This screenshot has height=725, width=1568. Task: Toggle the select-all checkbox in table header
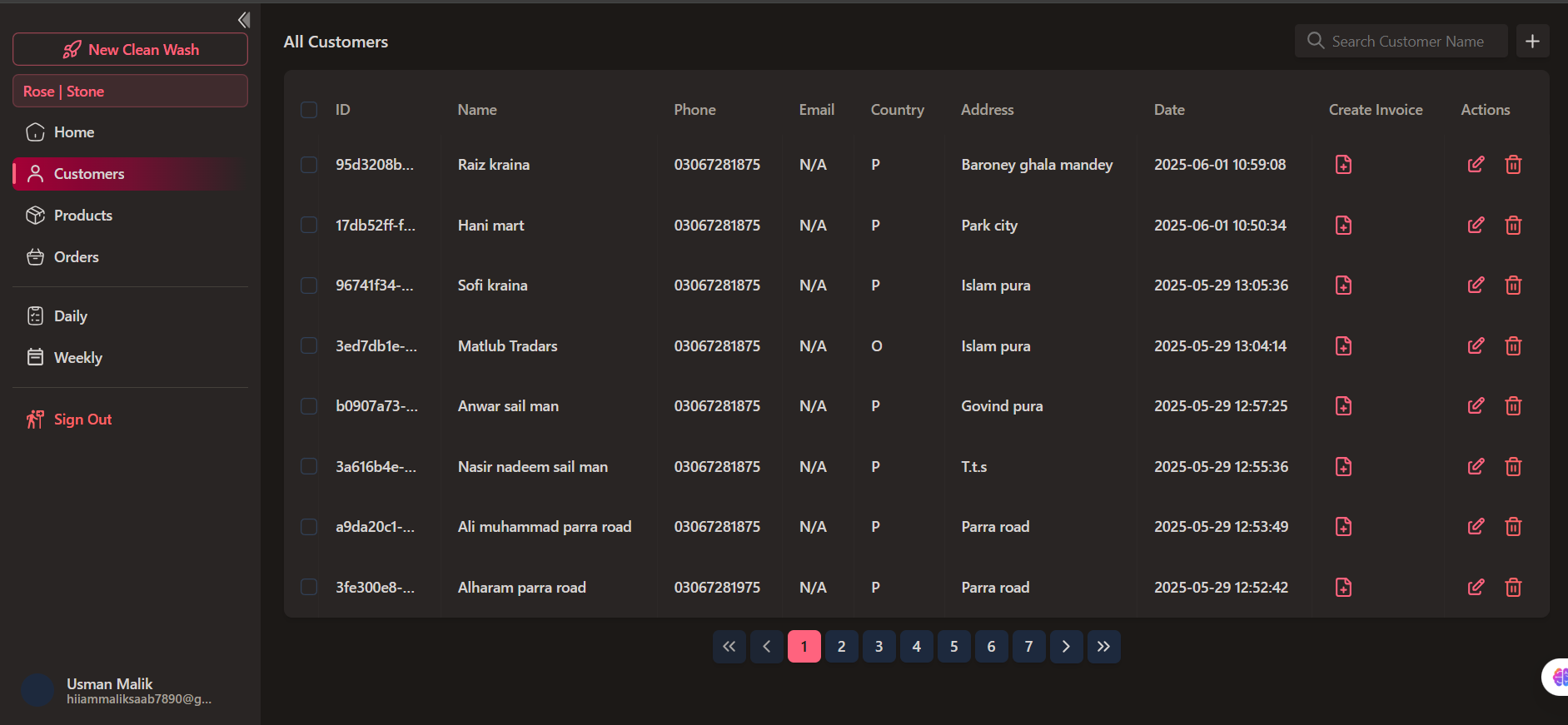pyautogui.click(x=309, y=110)
